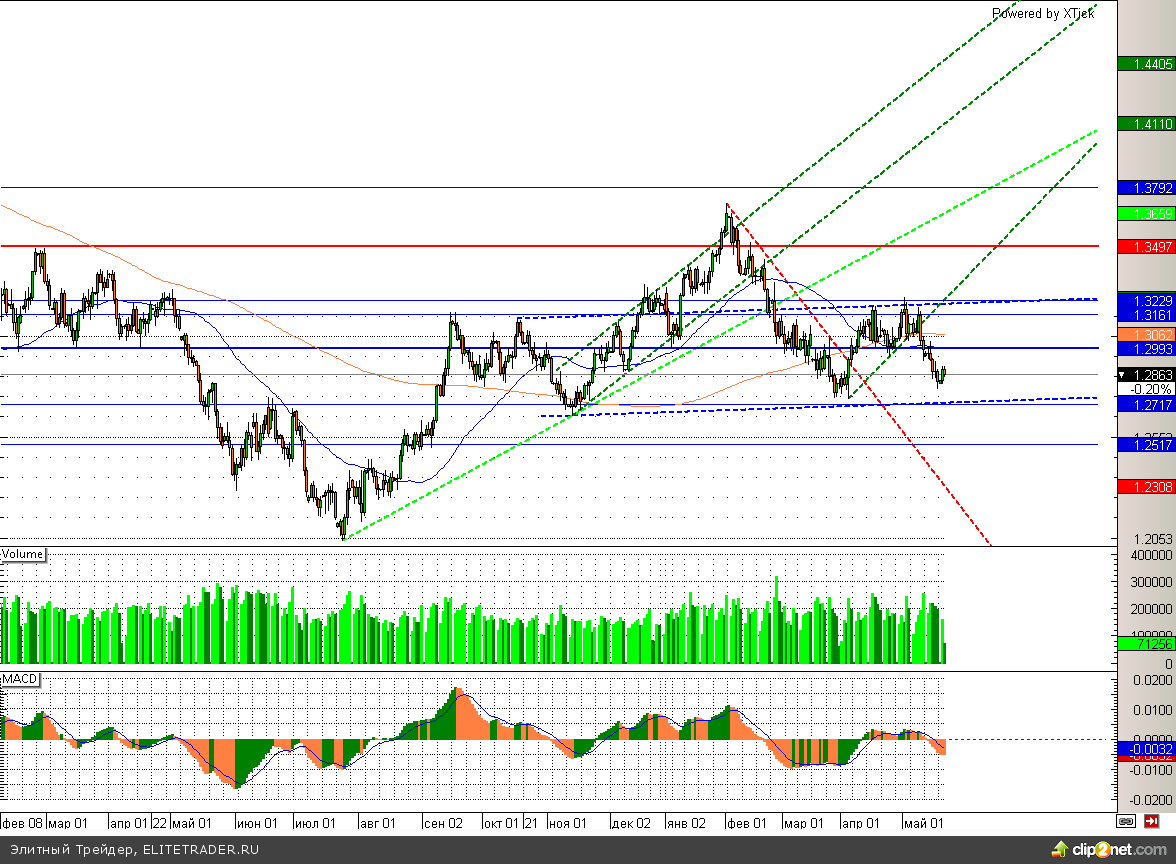1176x864 pixels.
Task: Click the Volume panel label
Action: click(x=23, y=554)
